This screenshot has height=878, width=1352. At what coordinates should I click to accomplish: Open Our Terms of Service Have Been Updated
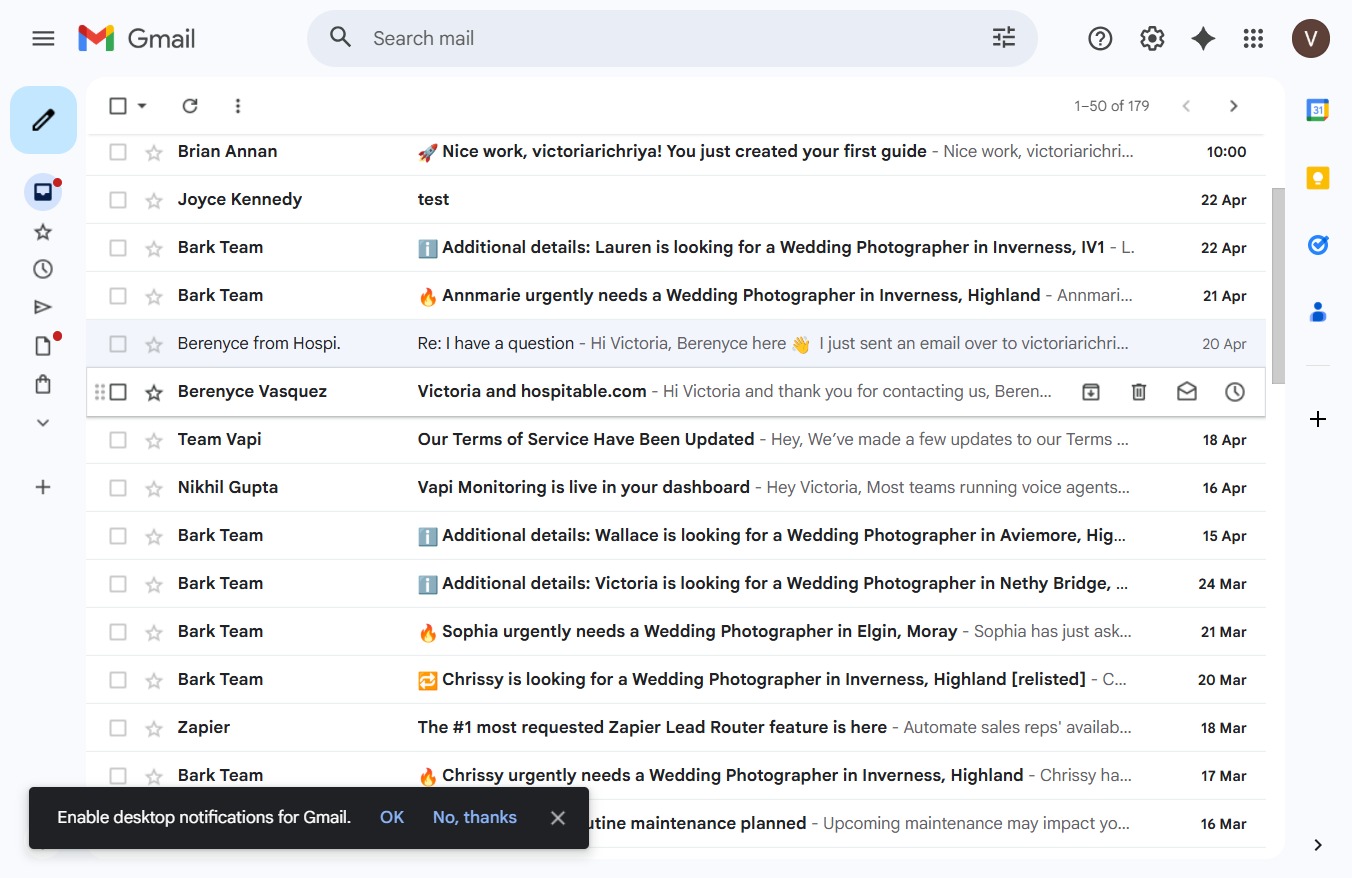point(676,440)
